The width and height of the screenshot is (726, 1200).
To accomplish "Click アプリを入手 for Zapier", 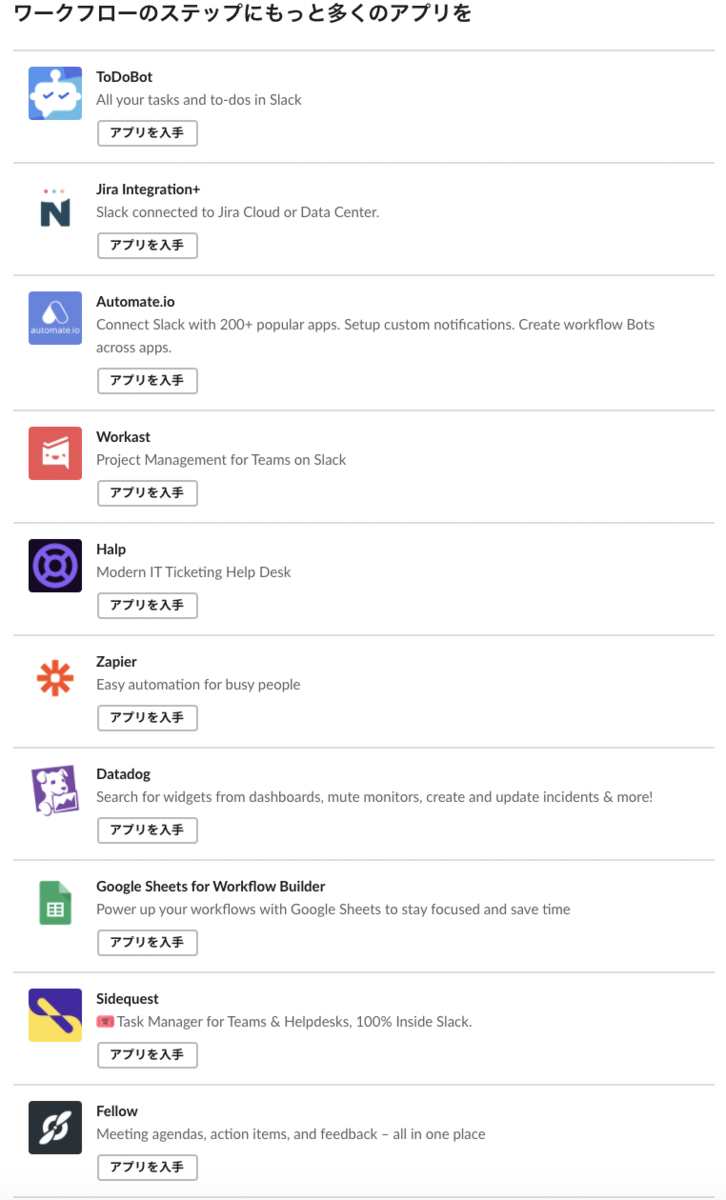I will coord(147,718).
